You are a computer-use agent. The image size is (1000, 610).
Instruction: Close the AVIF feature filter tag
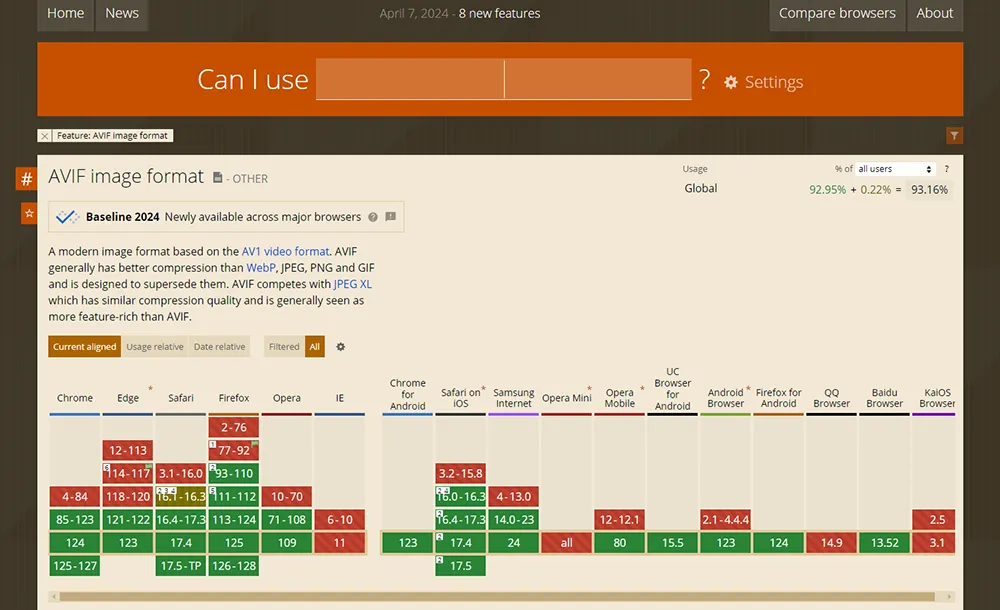click(x=44, y=136)
